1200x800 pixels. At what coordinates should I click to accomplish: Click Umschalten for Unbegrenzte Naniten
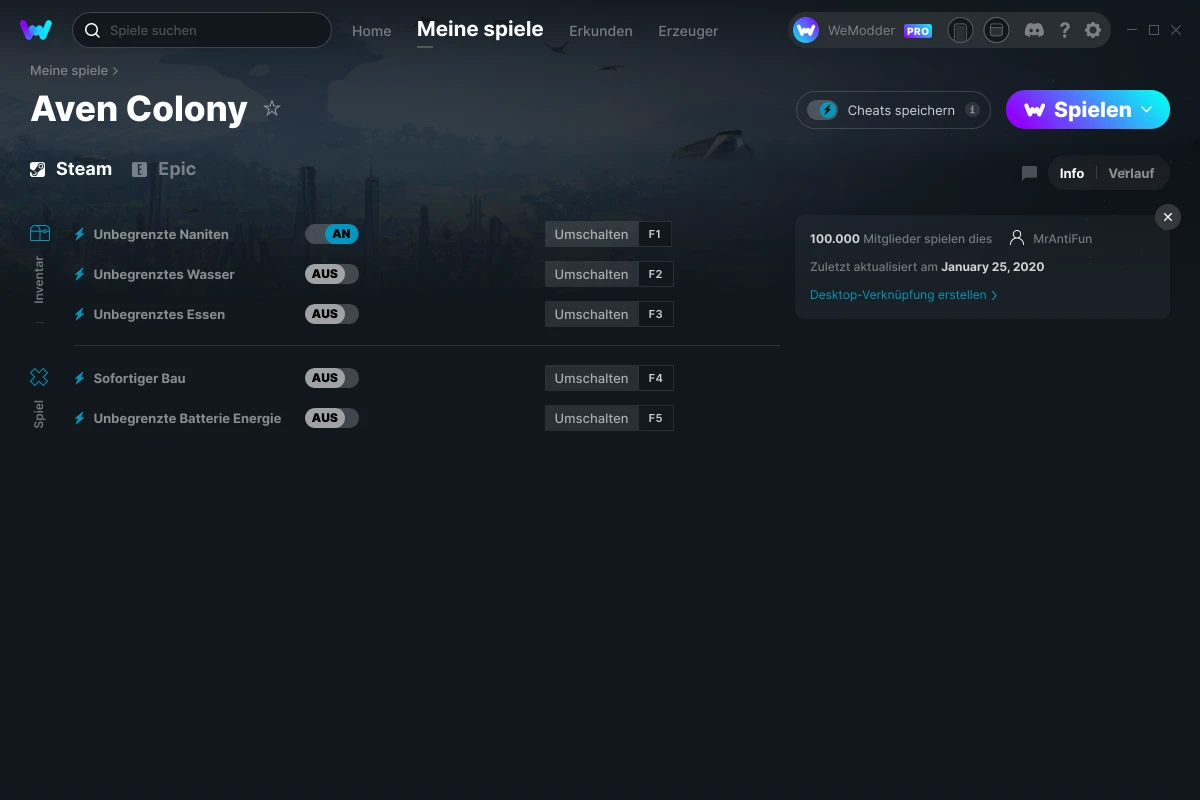tap(592, 234)
